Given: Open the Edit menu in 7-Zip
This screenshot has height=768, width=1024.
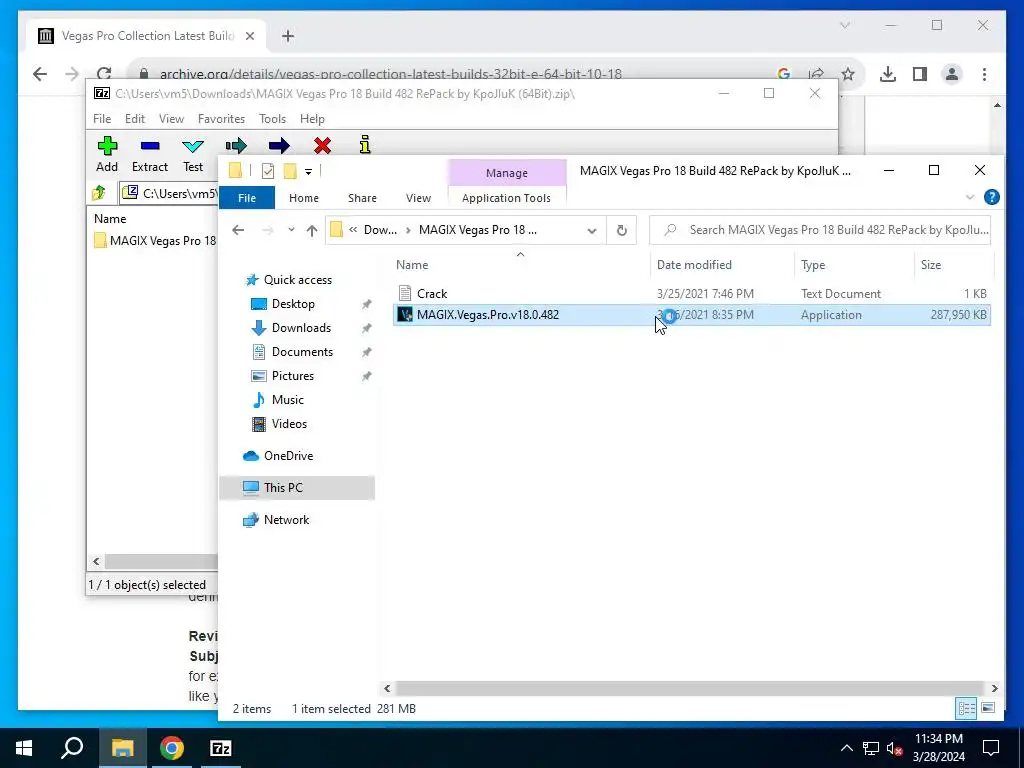Looking at the screenshot, I should [135, 119].
